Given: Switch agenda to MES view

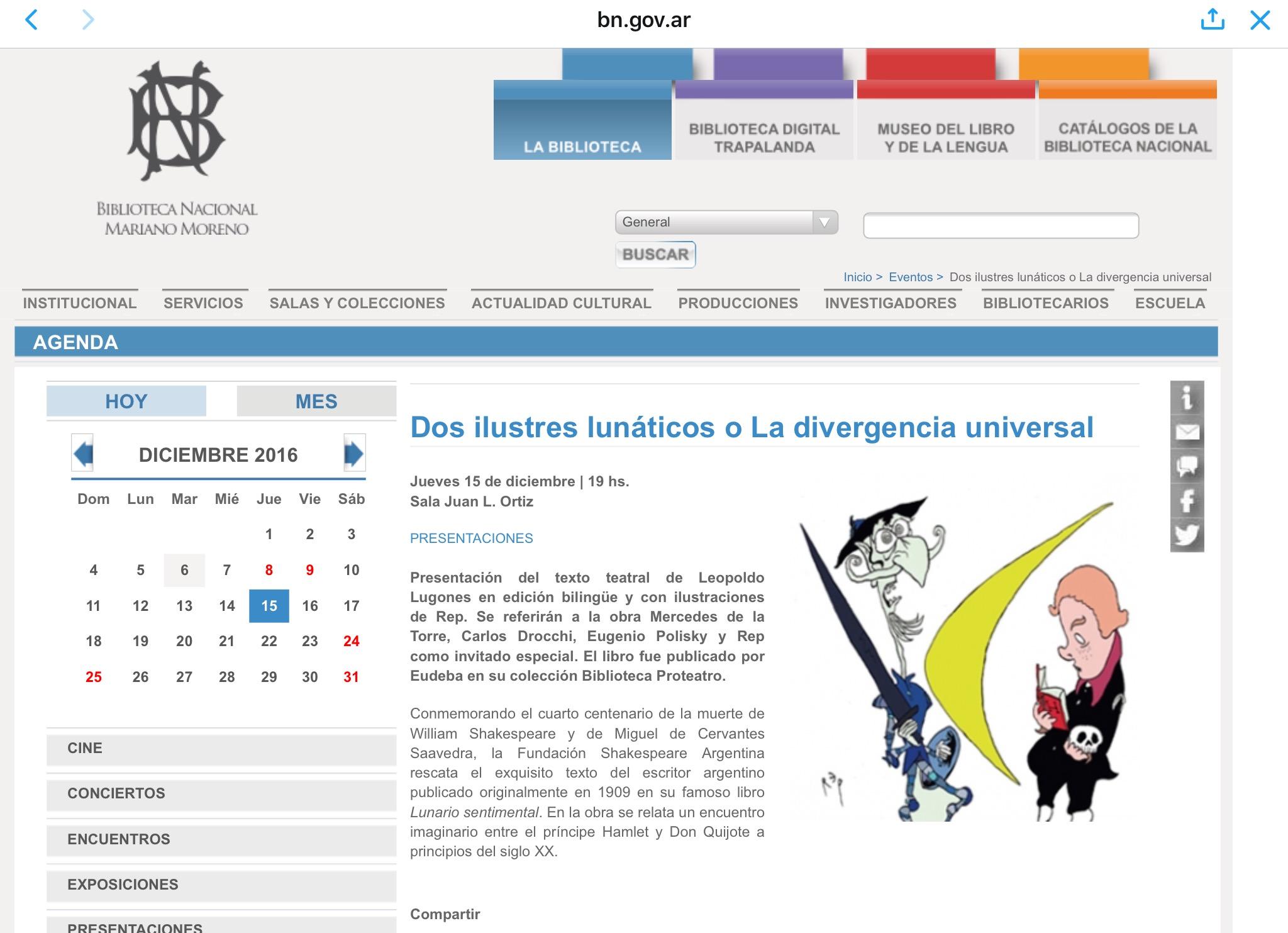Looking at the screenshot, I should coord(316,401).
